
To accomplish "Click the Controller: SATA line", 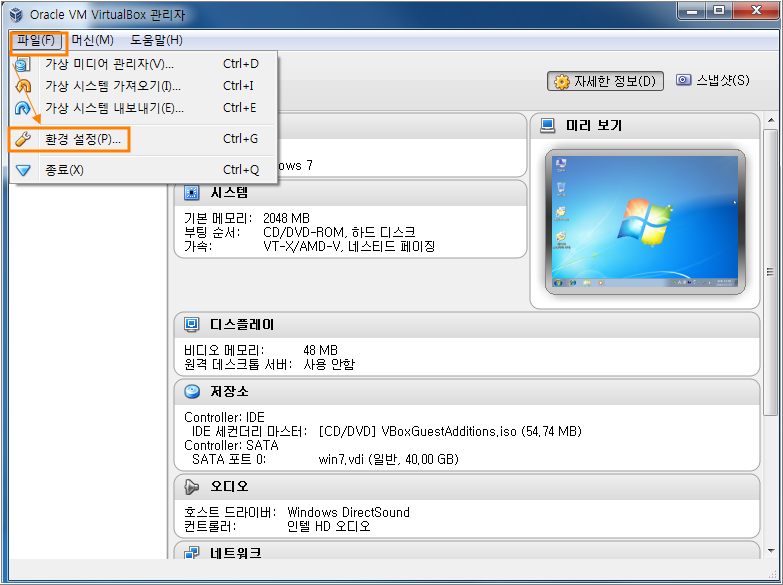I will coord(231,445).
